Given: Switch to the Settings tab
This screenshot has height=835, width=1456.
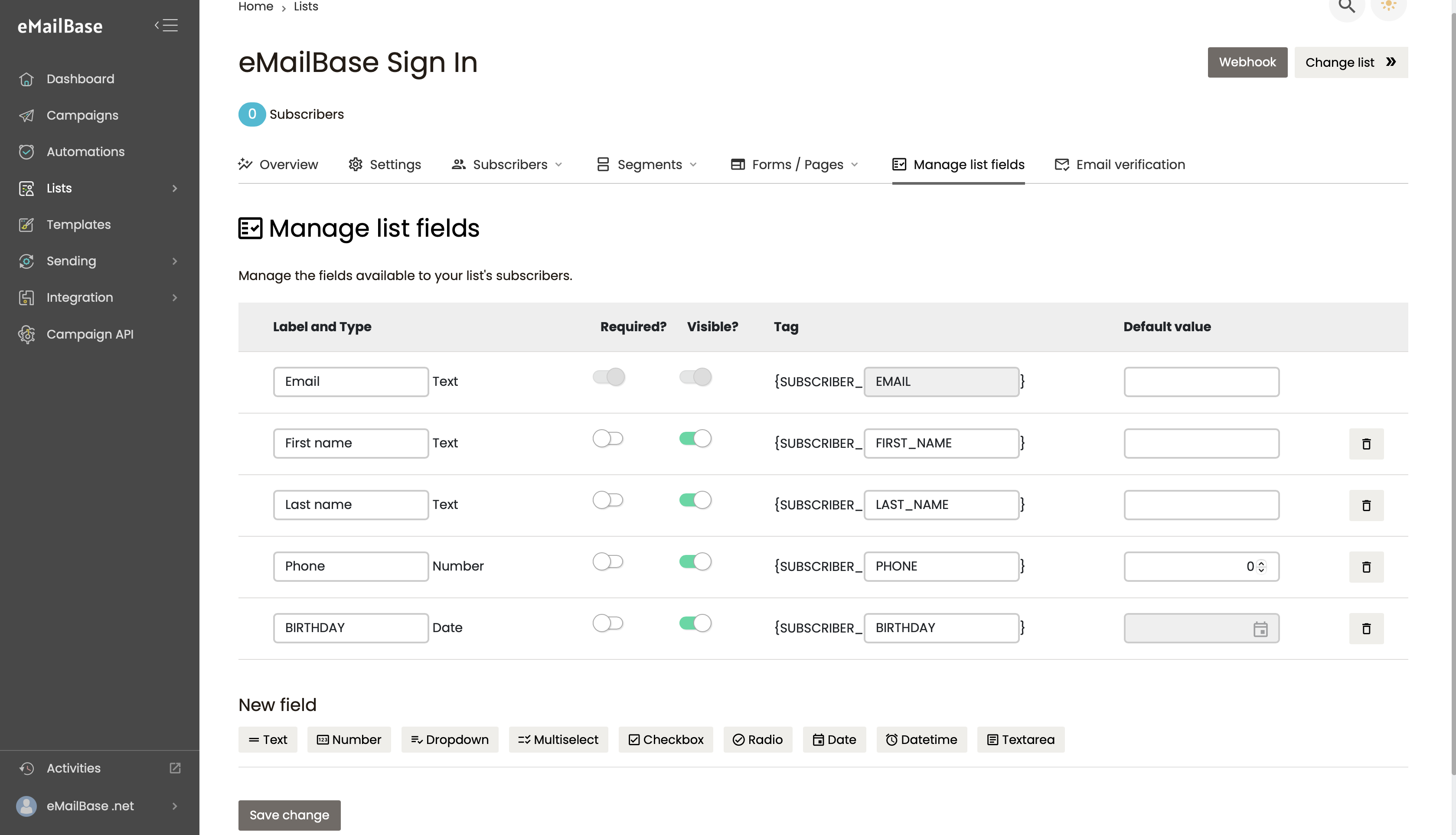Looking at the screenshot, I should pos(385,165).
